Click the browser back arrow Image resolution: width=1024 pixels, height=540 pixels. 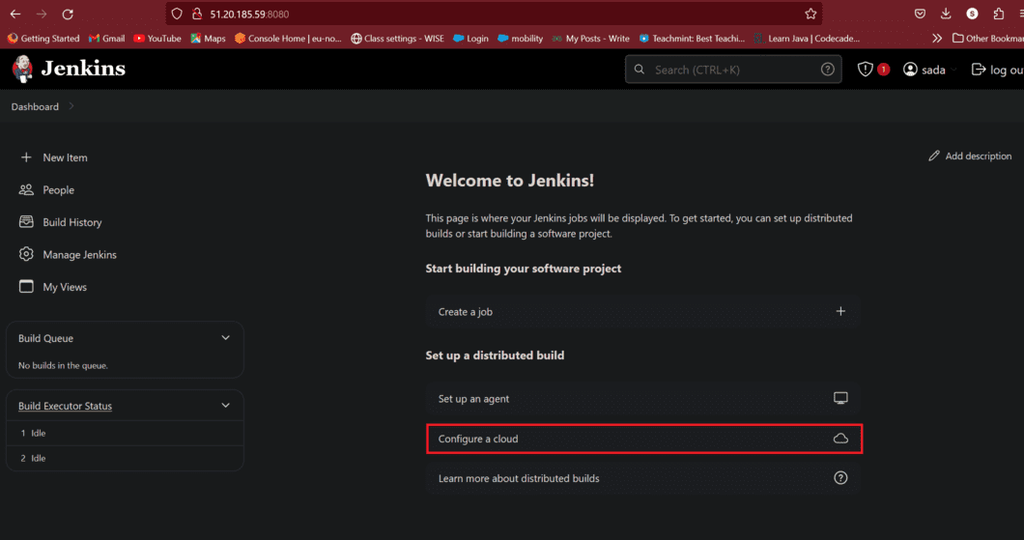point(15,14)
